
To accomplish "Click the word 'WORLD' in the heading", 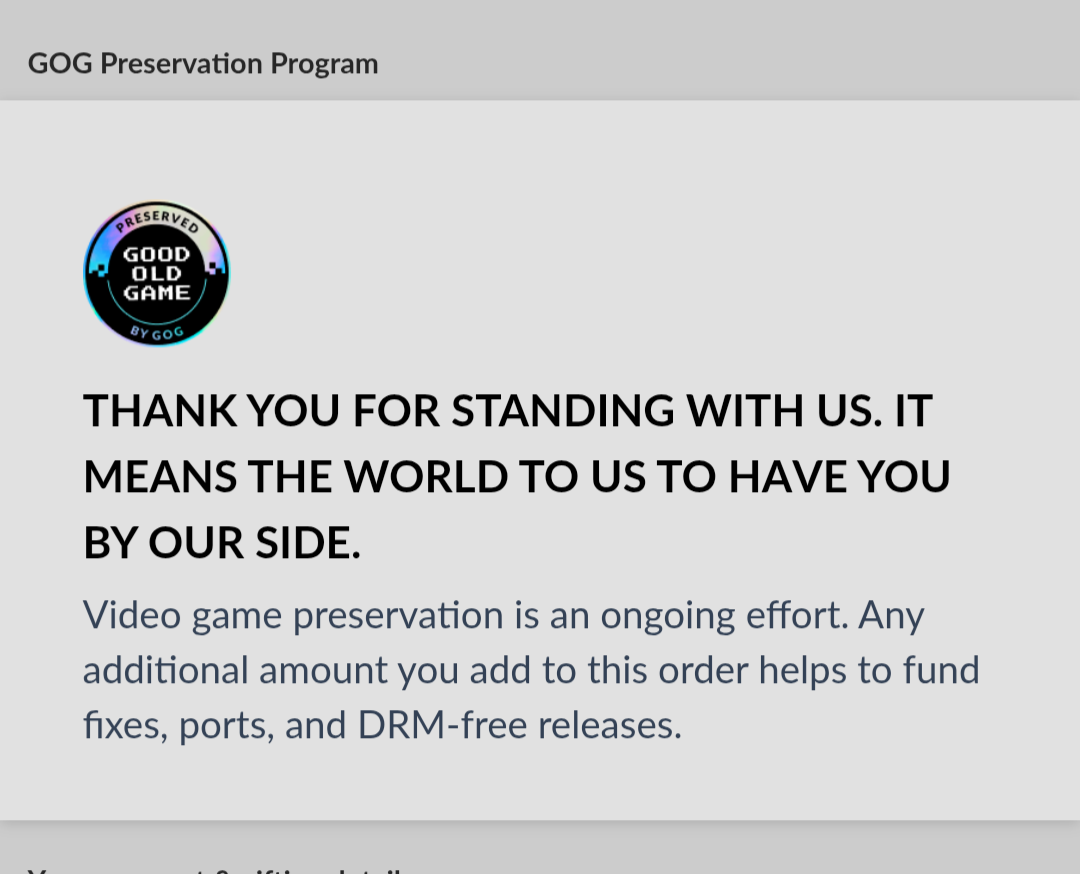I will click(x=426, y=477).
